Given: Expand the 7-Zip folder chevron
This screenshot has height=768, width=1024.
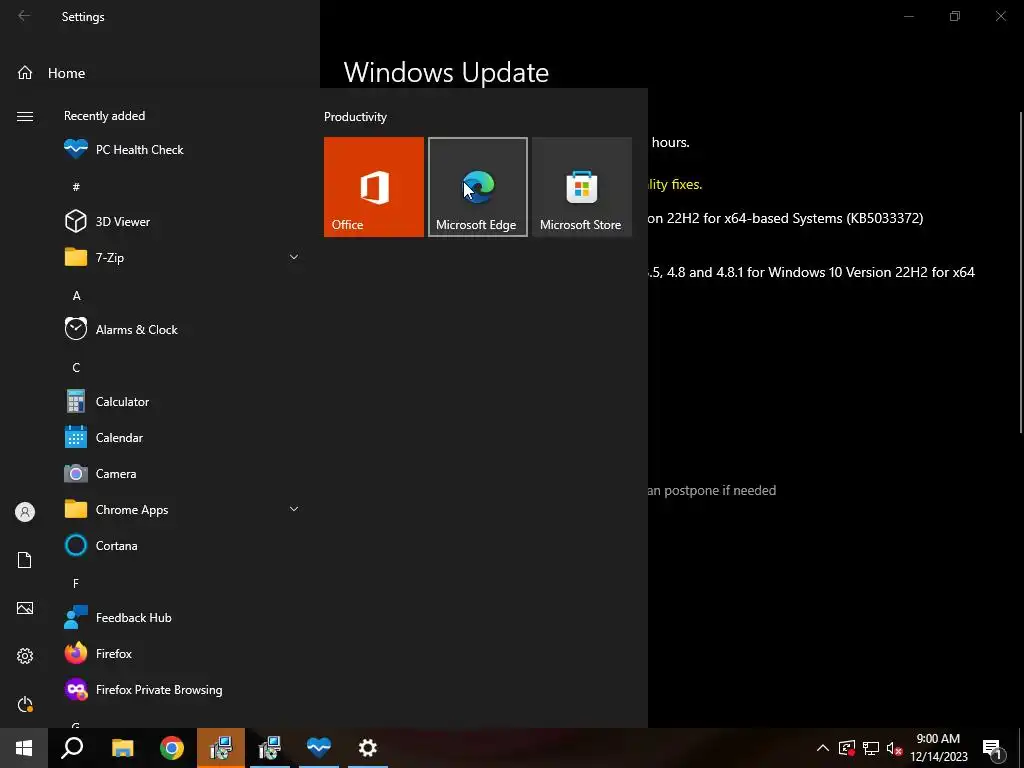Looking at the screenshot, I should click(294, 257).
